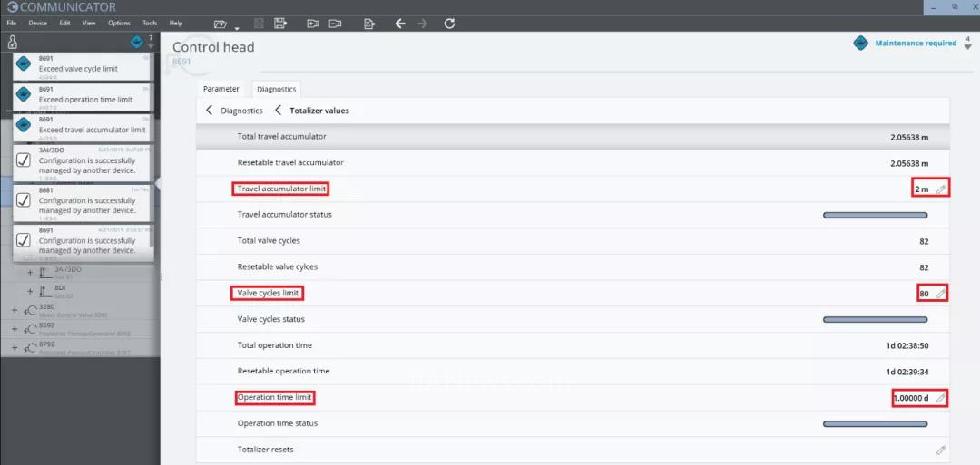Select the Exceed valve cycle limit notification
The height and width of the screenshot is (465, 980).
click(x=82, y=67)
